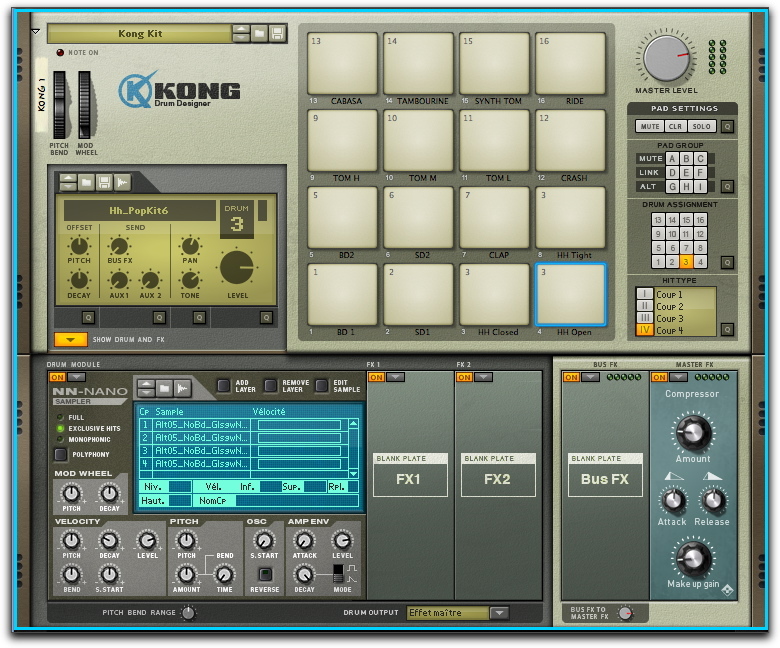Open the drum patch browser folder above Hh_PopKit6
This screenshot has width=780, height=648.
[x=86, y=183]
